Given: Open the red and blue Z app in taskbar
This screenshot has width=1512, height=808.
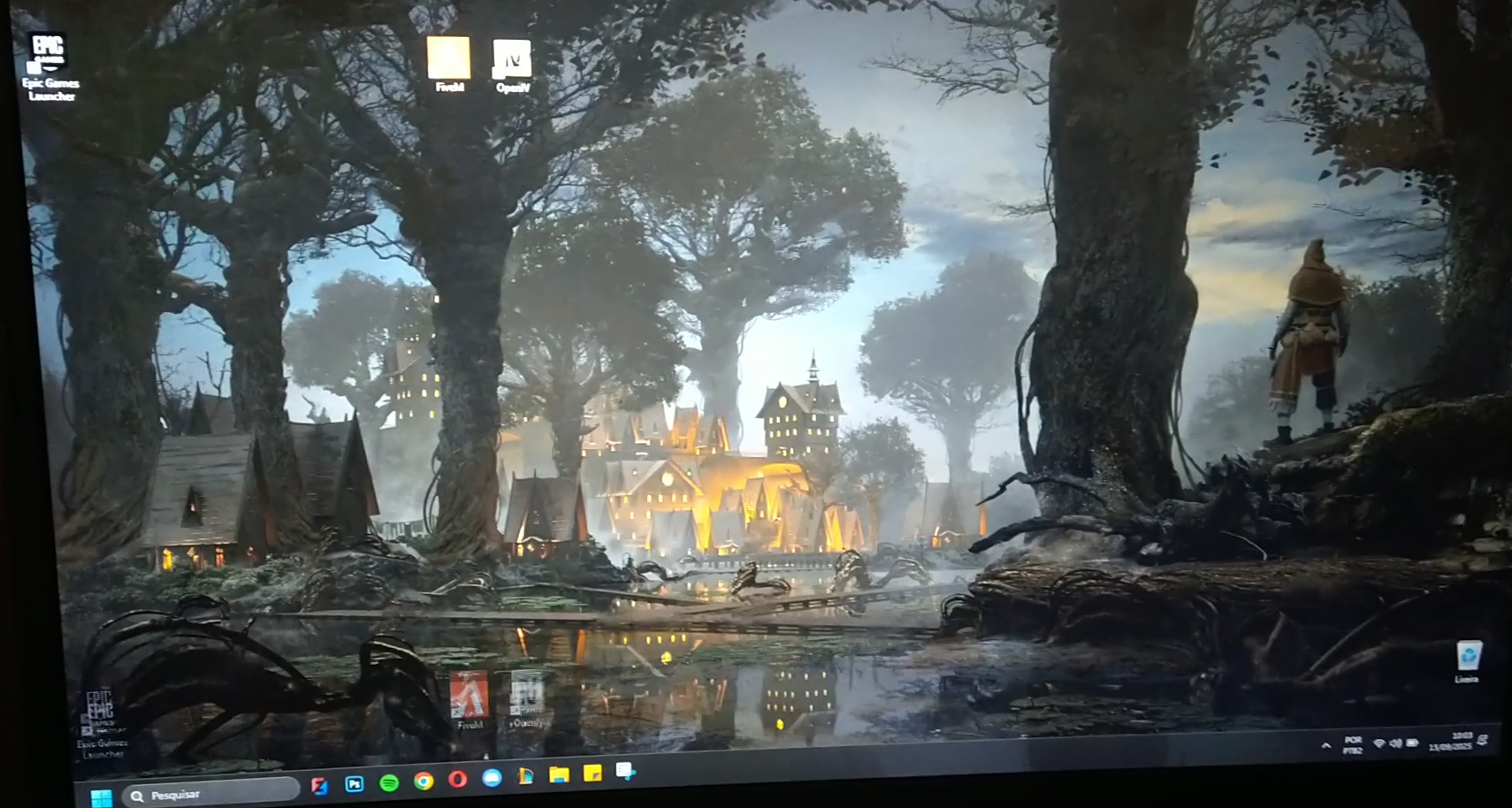Looking at the screenshot, I should [320, 785].
